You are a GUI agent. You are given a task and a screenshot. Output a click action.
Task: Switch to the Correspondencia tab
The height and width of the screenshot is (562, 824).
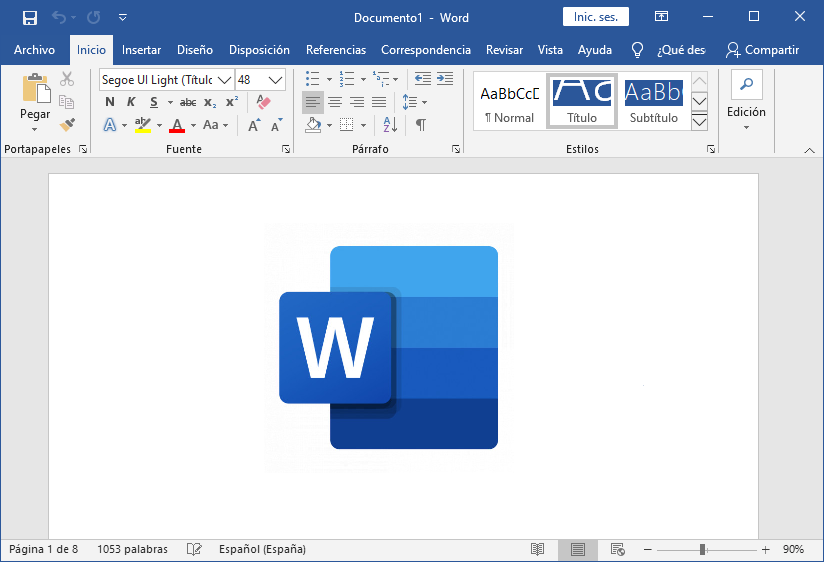click(426, 50)
